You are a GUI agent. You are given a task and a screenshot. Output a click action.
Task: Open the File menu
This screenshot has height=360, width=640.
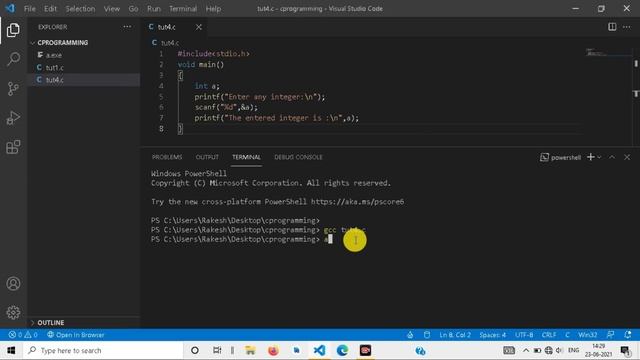click(x=29, y=9)
